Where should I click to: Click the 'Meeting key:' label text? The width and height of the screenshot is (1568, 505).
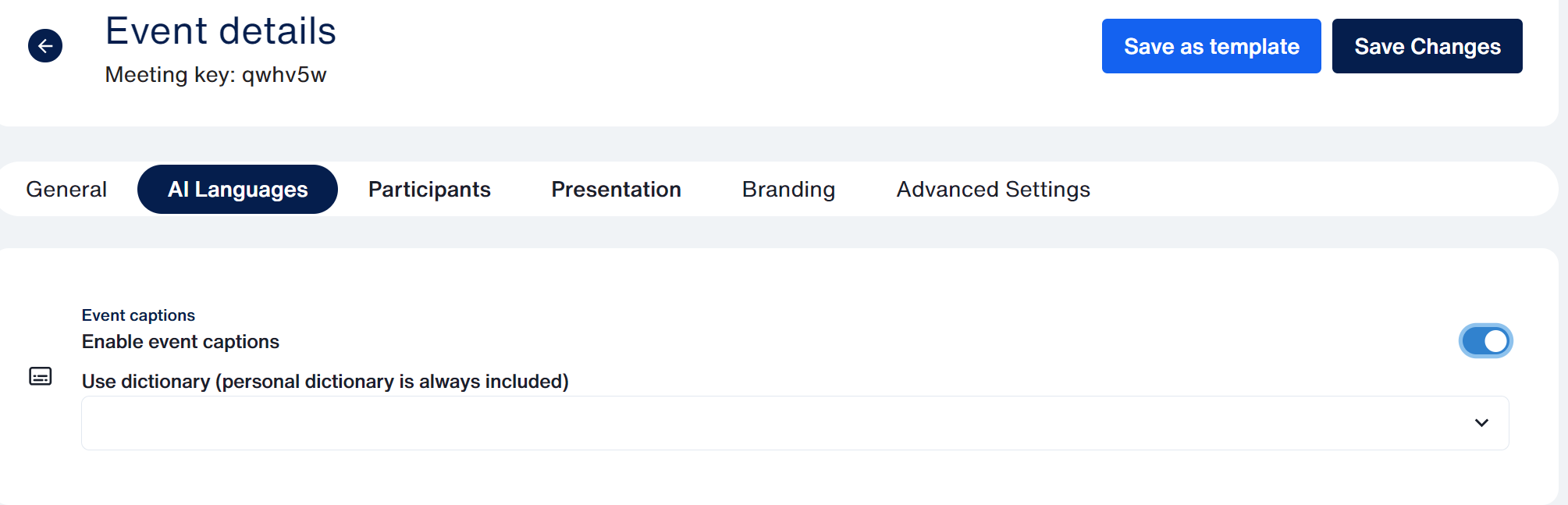[x=170, y=75]
